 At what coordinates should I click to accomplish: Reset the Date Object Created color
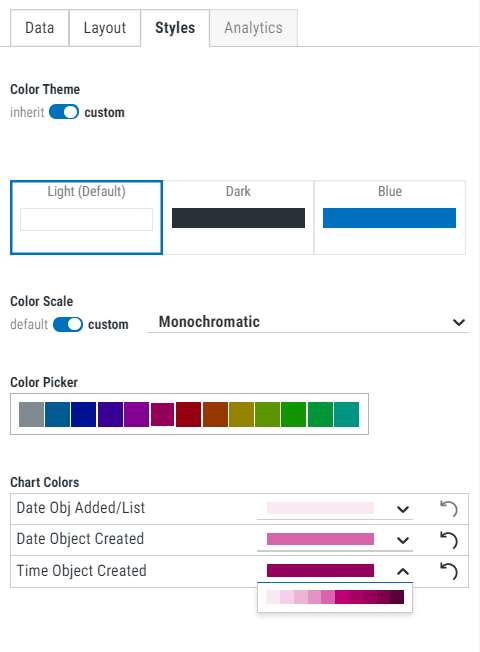point(449,540)
